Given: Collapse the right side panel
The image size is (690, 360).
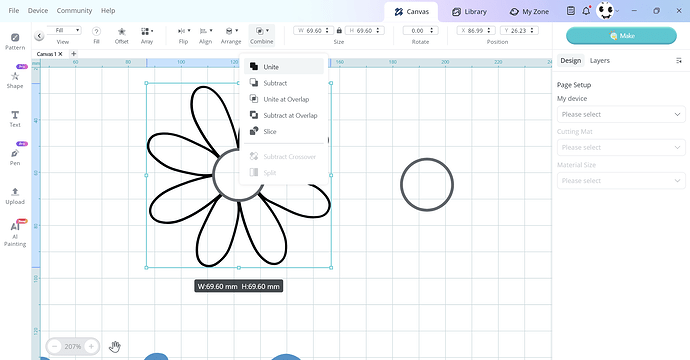Looking at the screenshot, I should (x=679, y=61).
